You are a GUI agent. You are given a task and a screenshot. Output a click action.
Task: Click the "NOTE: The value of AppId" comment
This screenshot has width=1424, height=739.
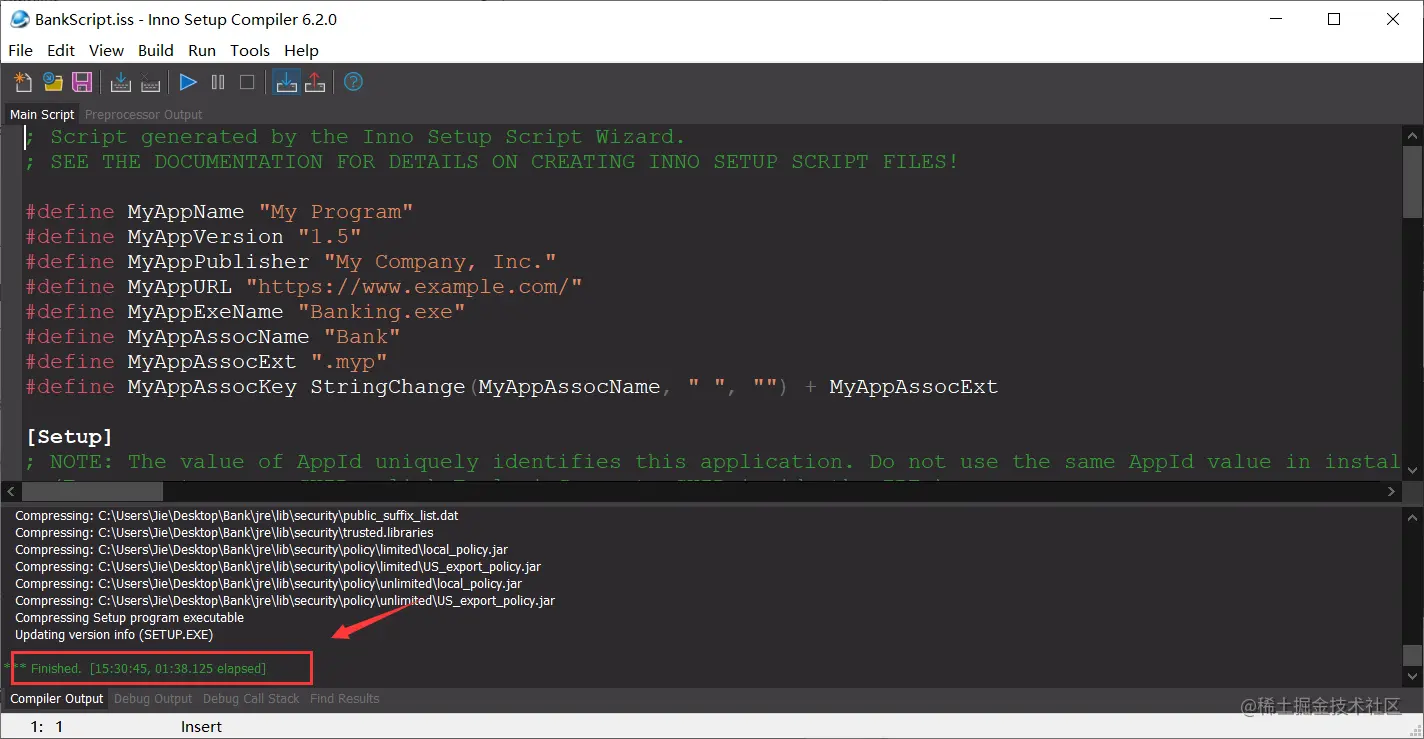coord(712,462)
